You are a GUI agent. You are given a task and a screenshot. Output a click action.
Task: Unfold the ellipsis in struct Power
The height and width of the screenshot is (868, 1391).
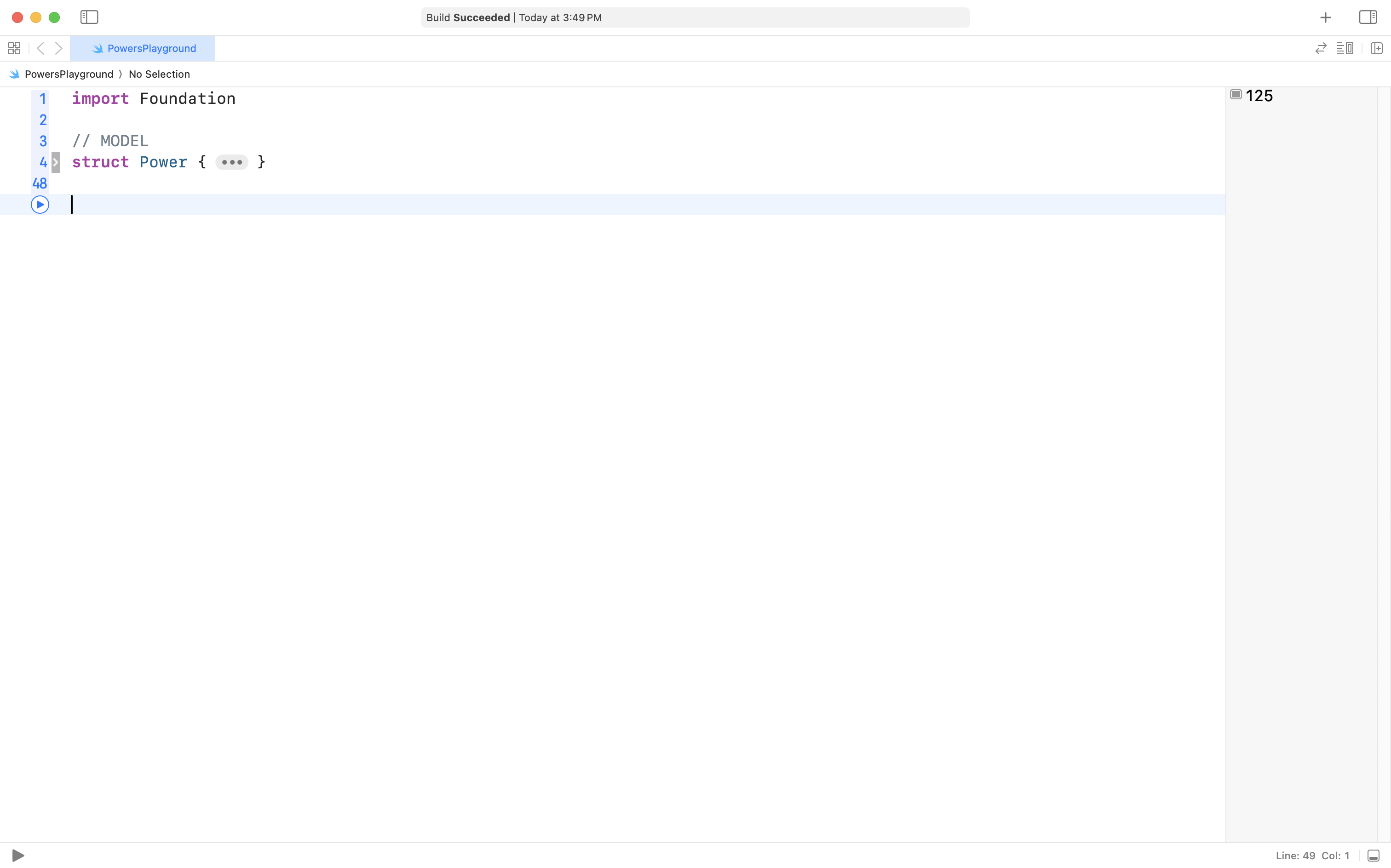tap(231, 162)
